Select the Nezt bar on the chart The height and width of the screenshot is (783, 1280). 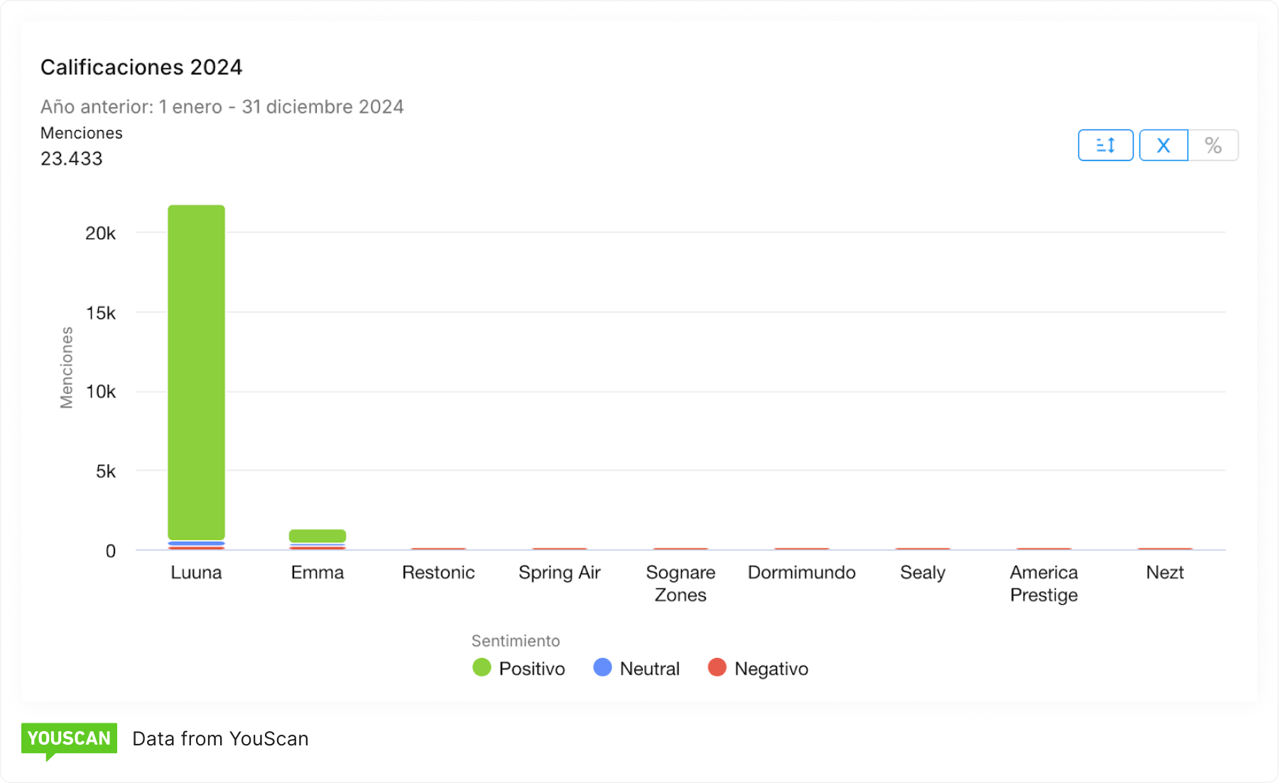coord(1165,548)
